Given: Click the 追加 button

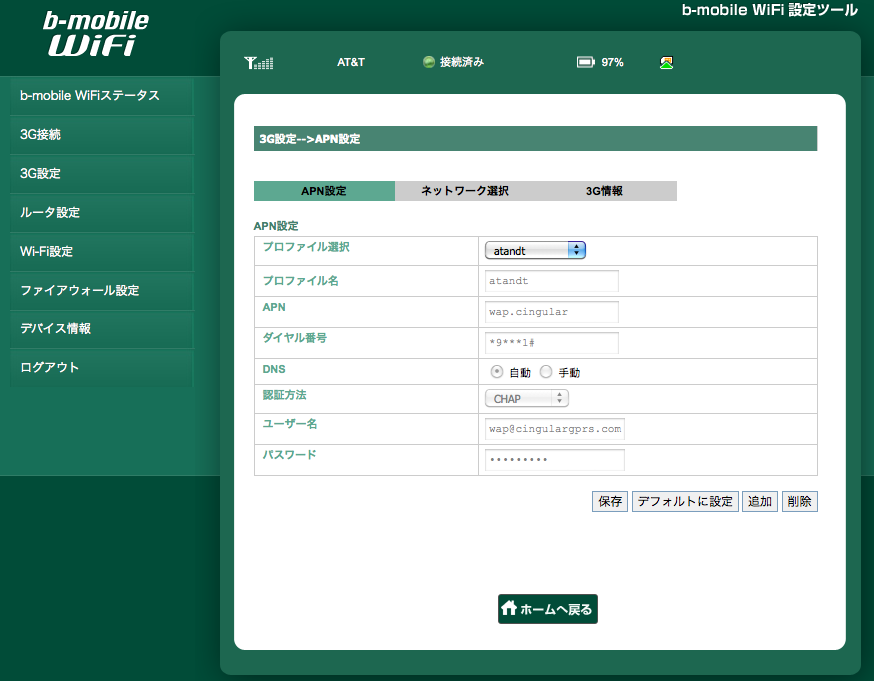Looking at the screenshot, I should (x=760, y=502).
